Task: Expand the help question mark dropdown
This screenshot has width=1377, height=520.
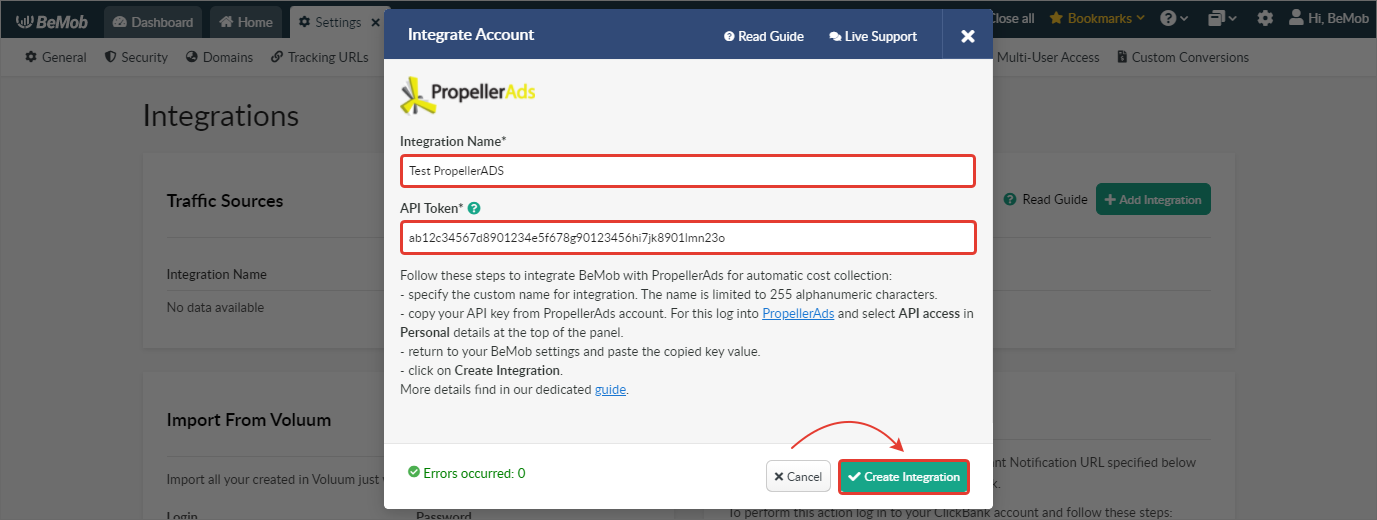Action: (1174, 18)
